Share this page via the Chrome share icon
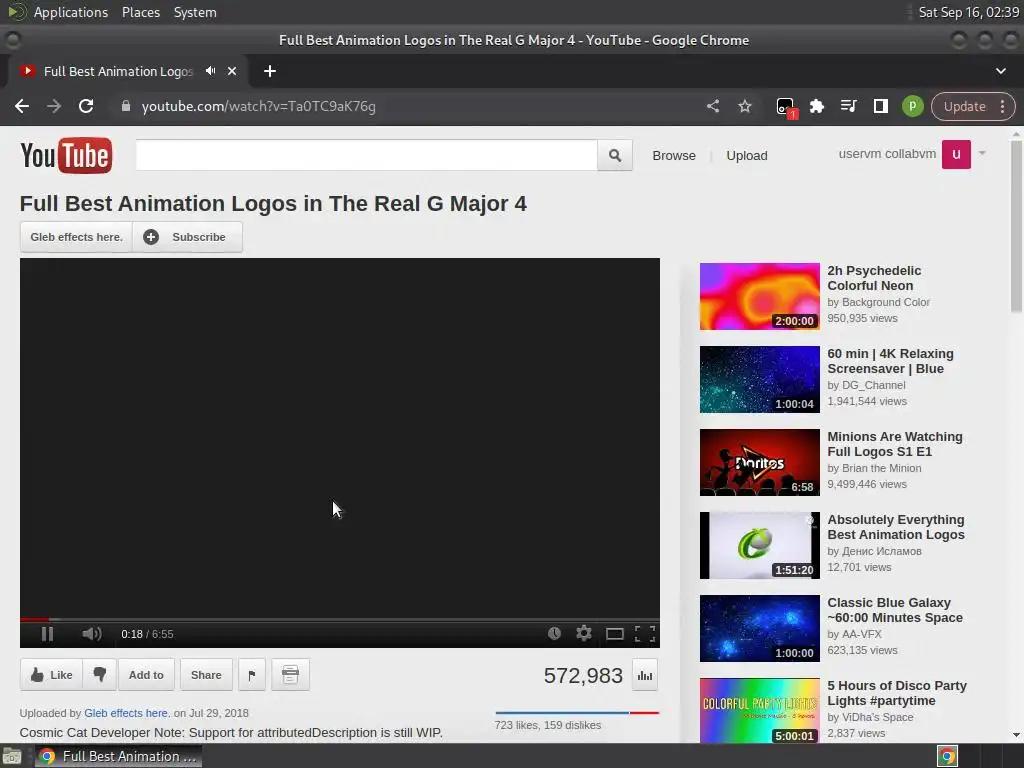Image resolution: width=1024 pixels, height=768 pixels. (712, 106)
